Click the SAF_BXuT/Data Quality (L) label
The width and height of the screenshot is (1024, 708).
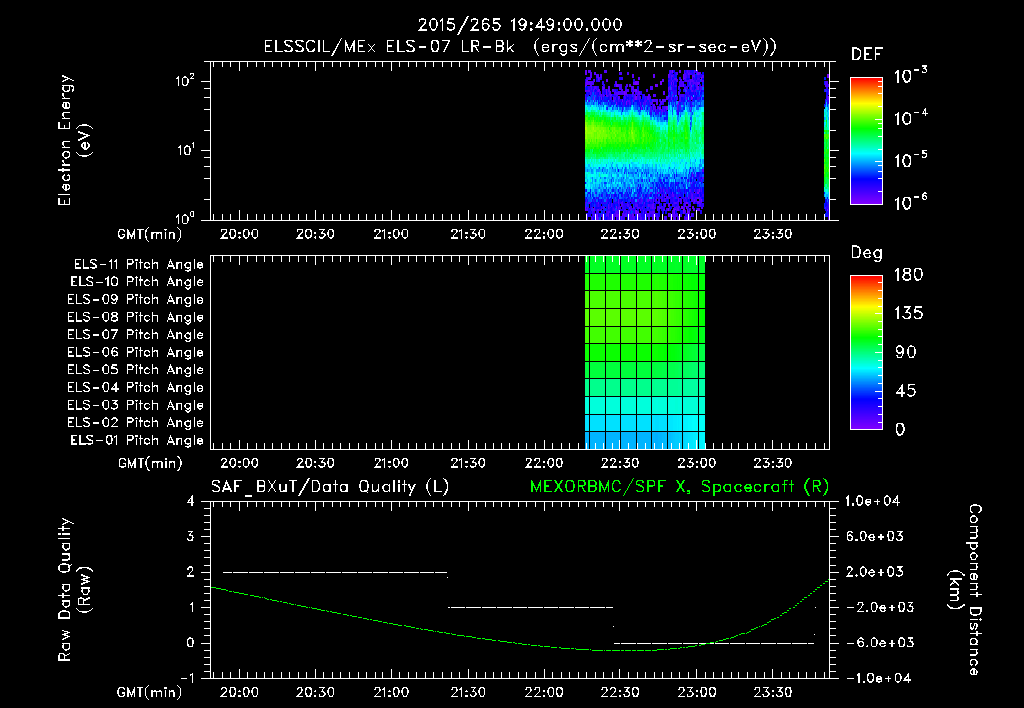pos(330,487)
